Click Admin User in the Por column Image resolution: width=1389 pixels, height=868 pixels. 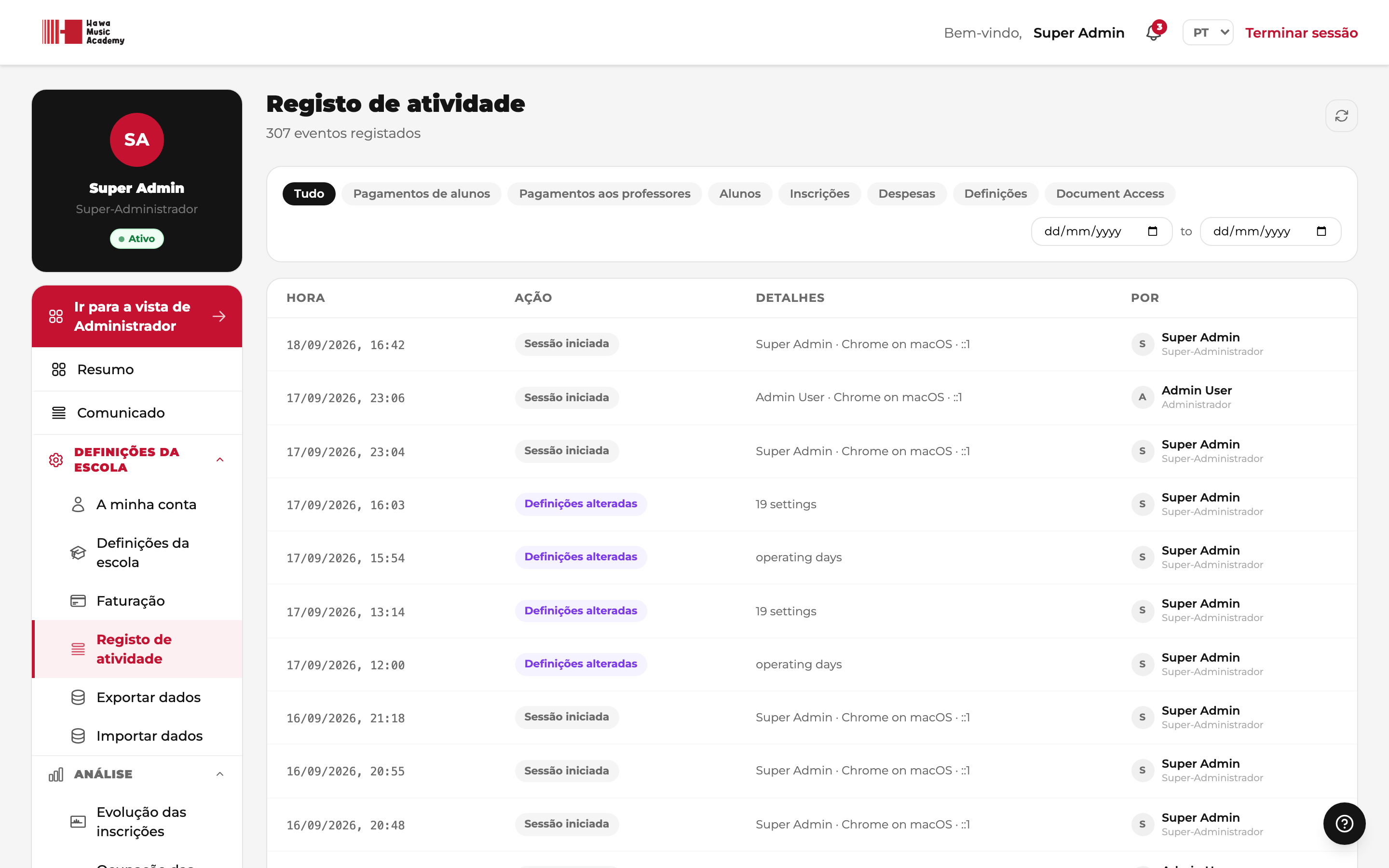tap(1196, 391)
